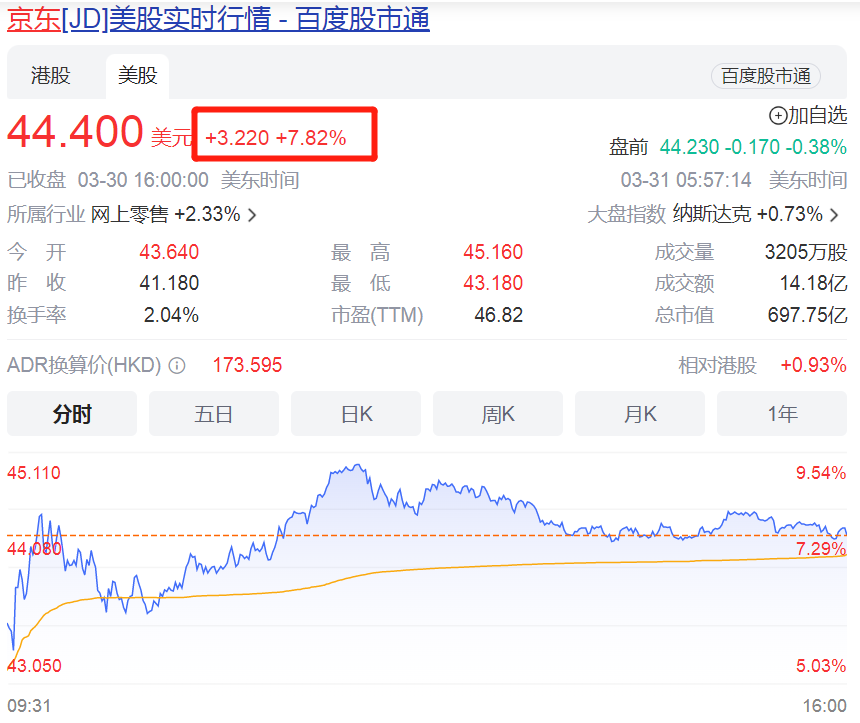This screenshot has height=723, width=860.
Task: Open the 京东[JD]美股实时行情 title link
Action: 218,19
